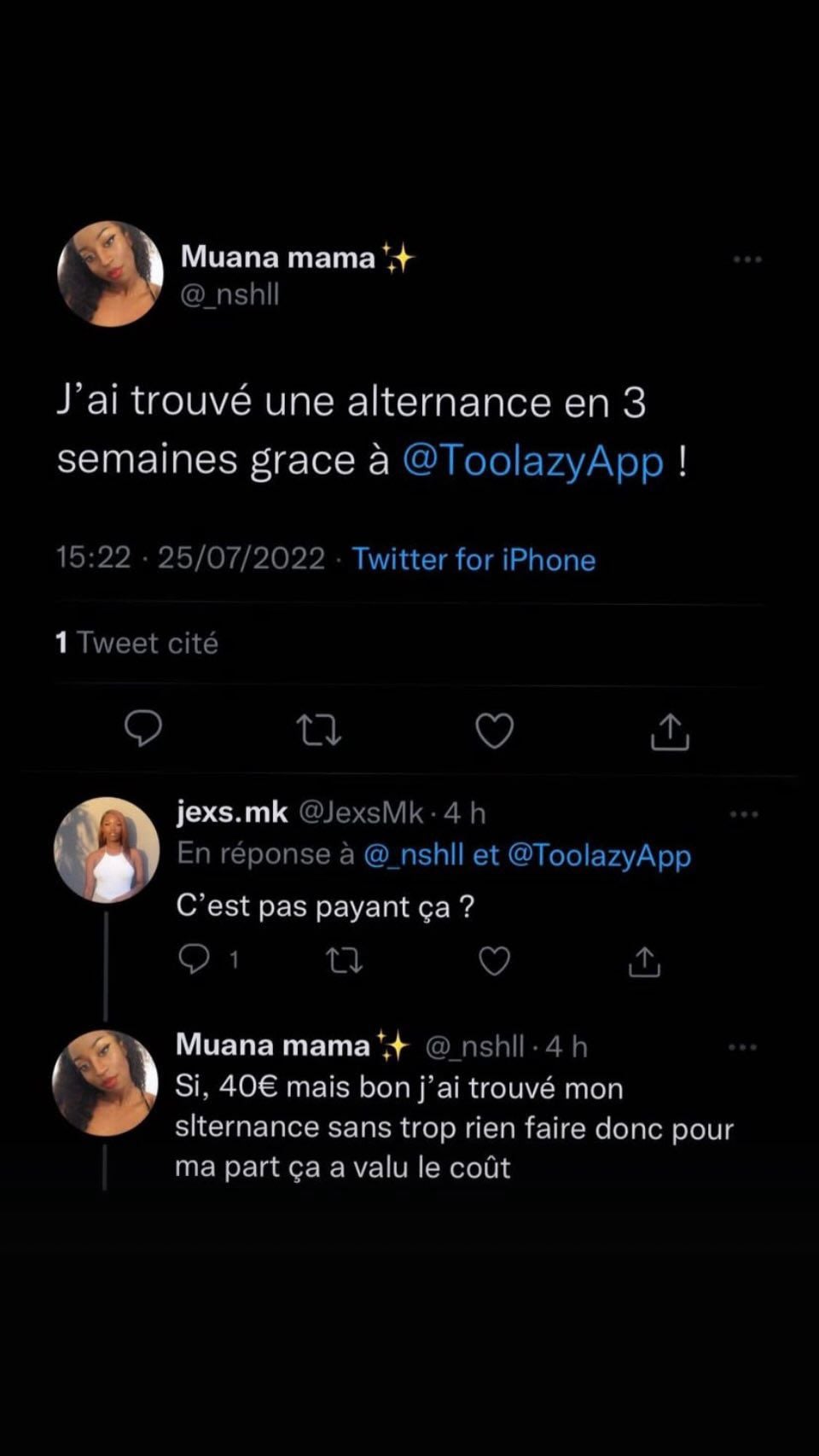Like jexs.mk's reply with the heart
819x1456 pixels.
click(494, 961)
